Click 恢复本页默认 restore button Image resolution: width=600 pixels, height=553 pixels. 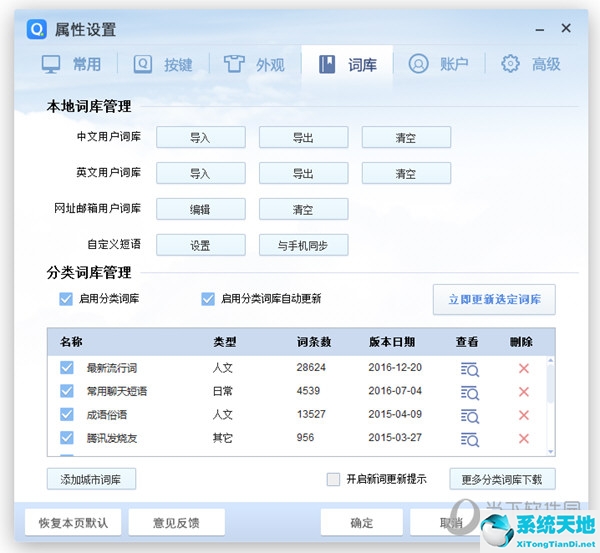pos(73,522)
